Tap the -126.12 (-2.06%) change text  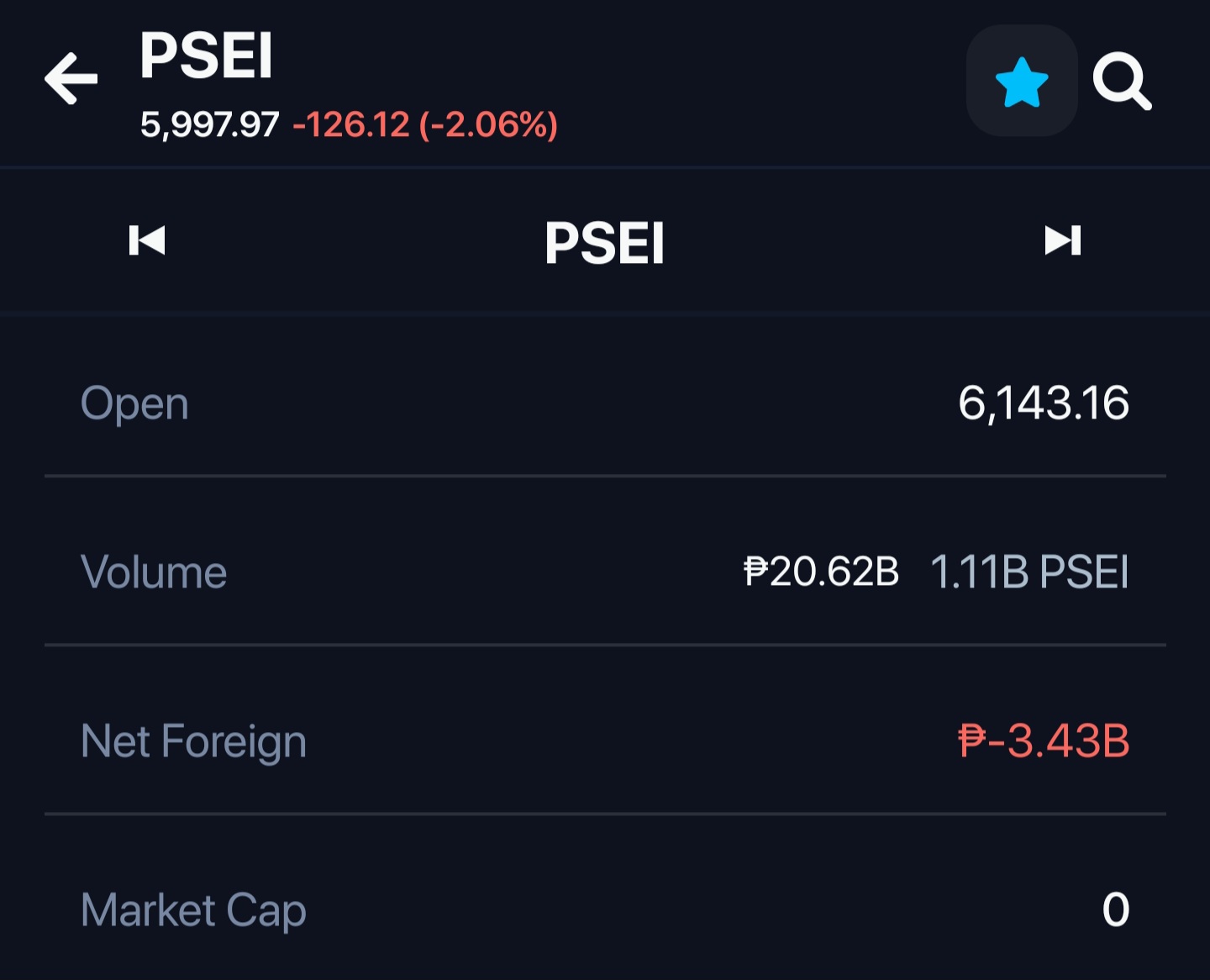pyautogui.click(x=424, y=124)
